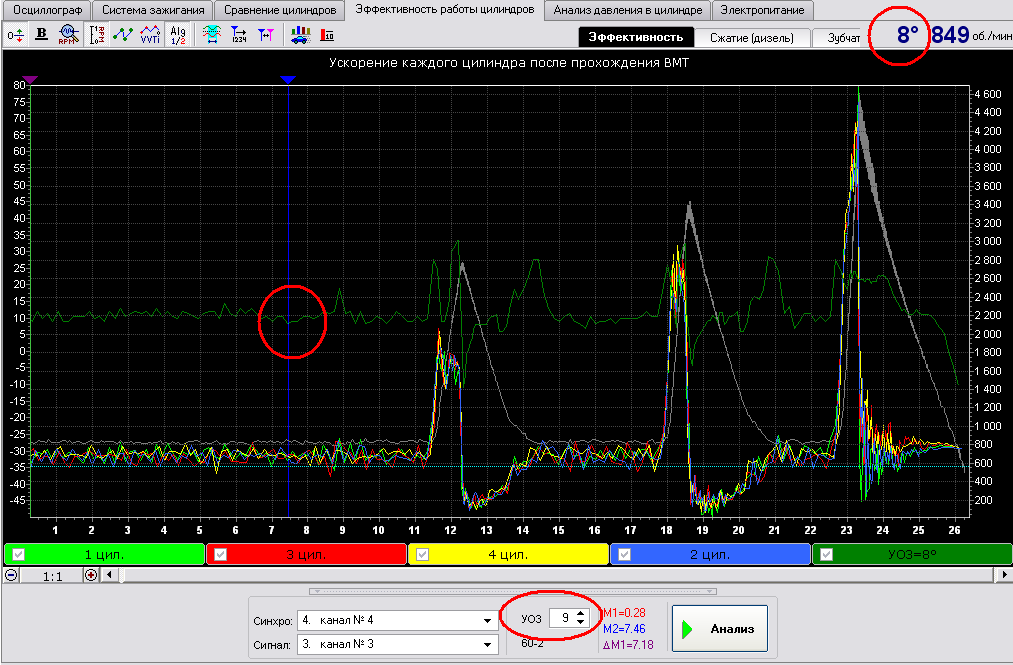Open the Электропитание tab
This screenshot has width=1013, height=665.
pyautogui.click(x=762, y=10)
